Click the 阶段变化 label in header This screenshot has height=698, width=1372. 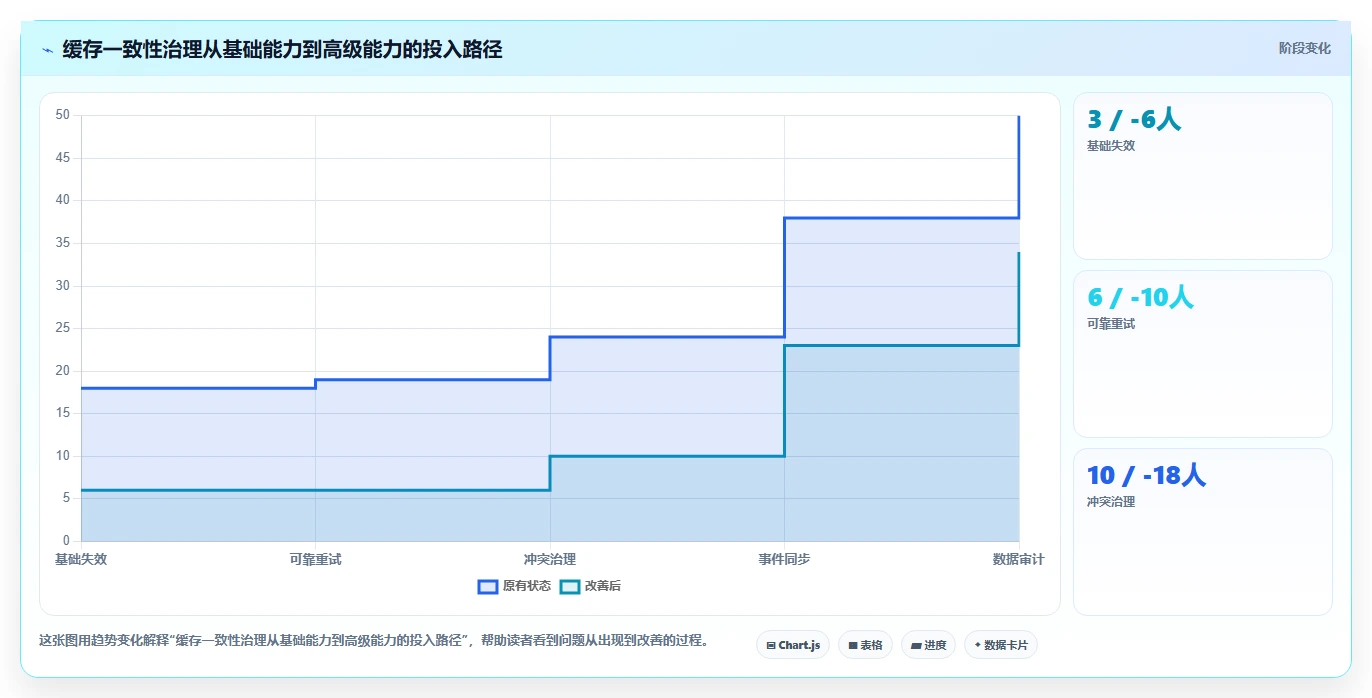[x=1305, y=48]
